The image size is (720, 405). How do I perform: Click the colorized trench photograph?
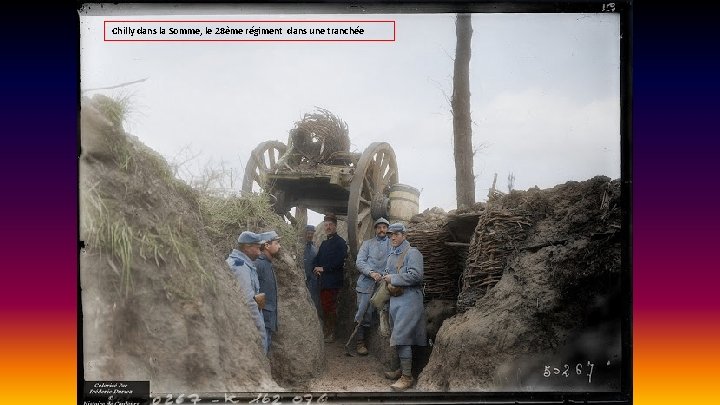pos(354,202)
